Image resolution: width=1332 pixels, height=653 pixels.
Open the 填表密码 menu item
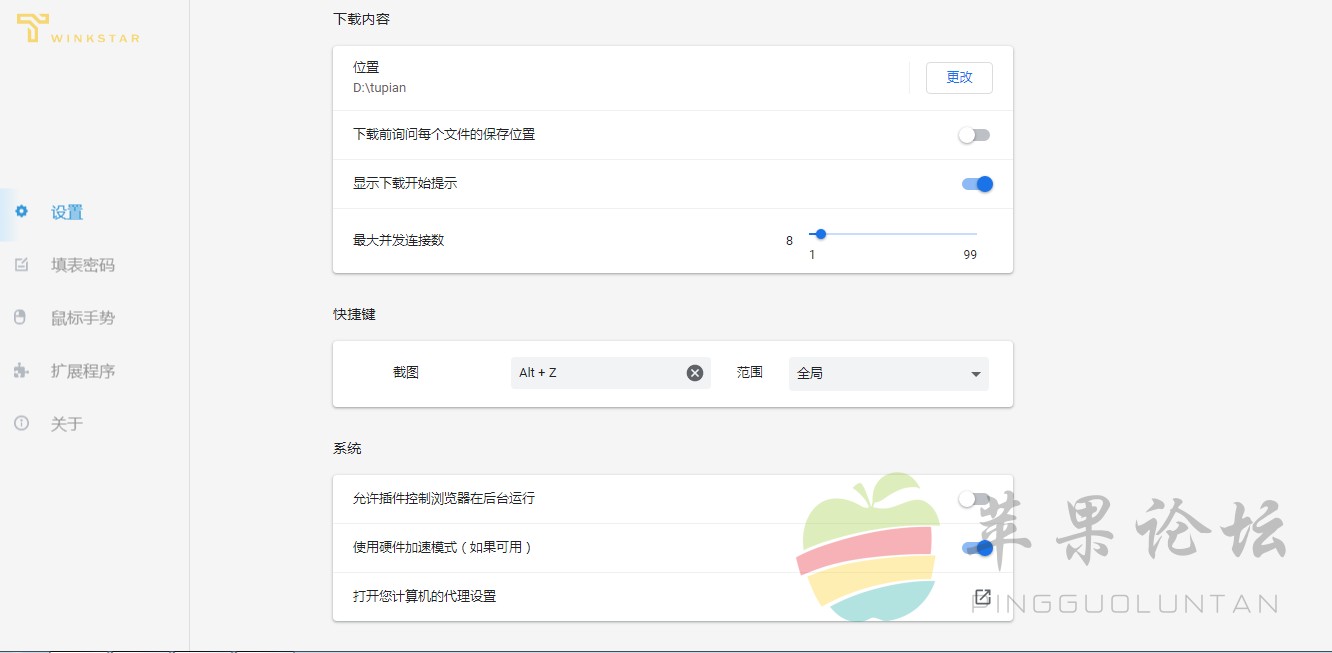[x=83, y=265]
